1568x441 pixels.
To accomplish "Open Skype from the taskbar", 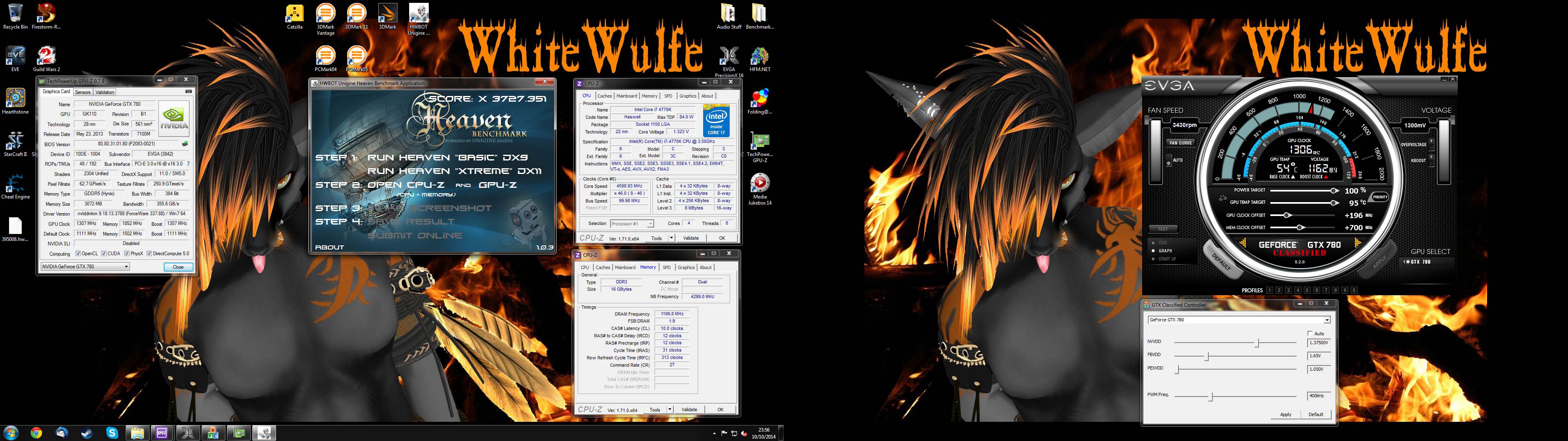I will (112, 433).
